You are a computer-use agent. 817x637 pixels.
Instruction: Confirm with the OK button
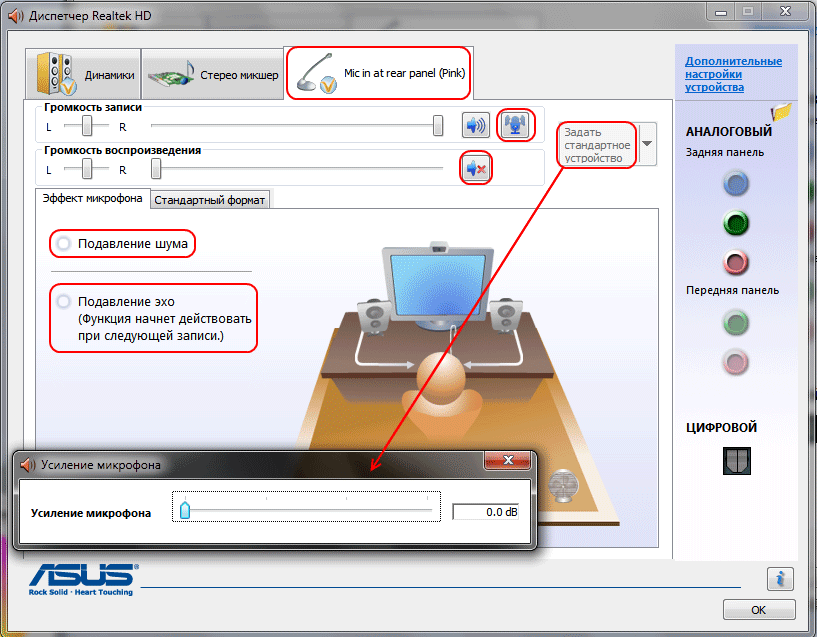759,609
